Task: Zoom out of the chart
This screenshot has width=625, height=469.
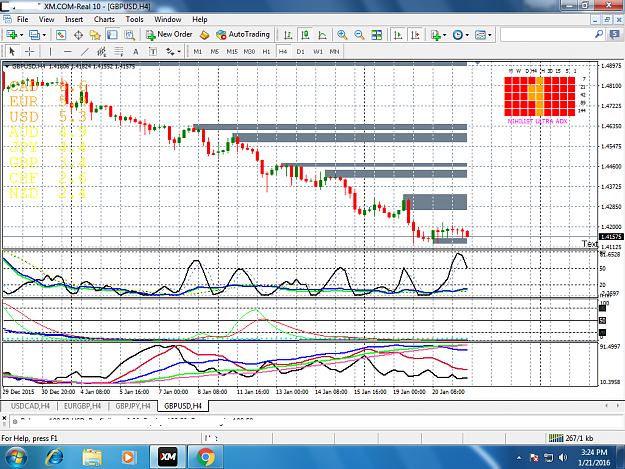Action: 359,35
